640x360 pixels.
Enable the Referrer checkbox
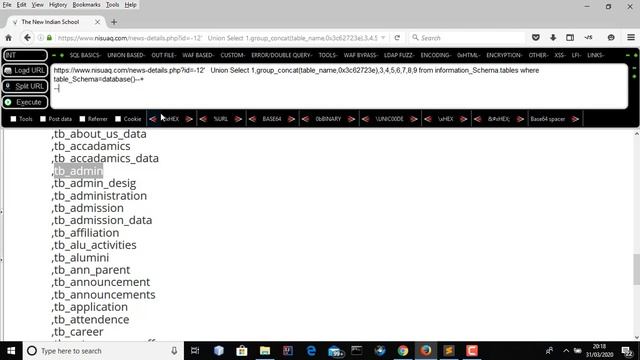coord(82,119)
